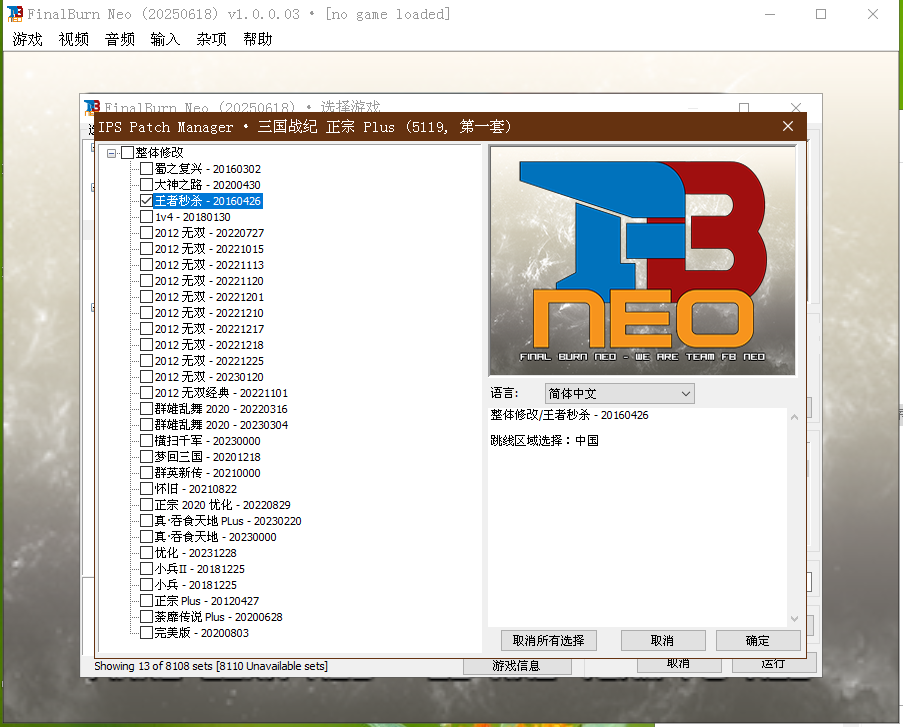Enable 群雄乱舞 2020 - 20220316 checkbox

(146, 409)
